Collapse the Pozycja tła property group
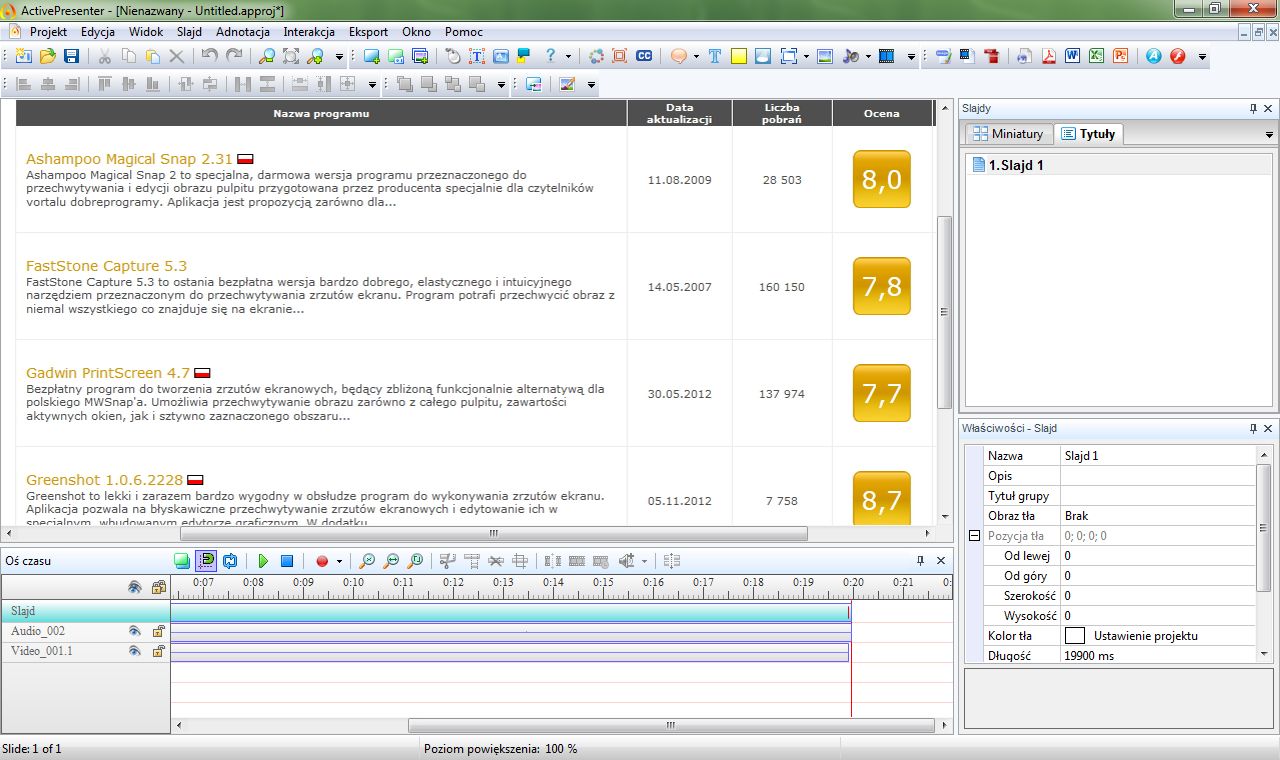Screen dimensions: 1280x760 coord(974,536)
